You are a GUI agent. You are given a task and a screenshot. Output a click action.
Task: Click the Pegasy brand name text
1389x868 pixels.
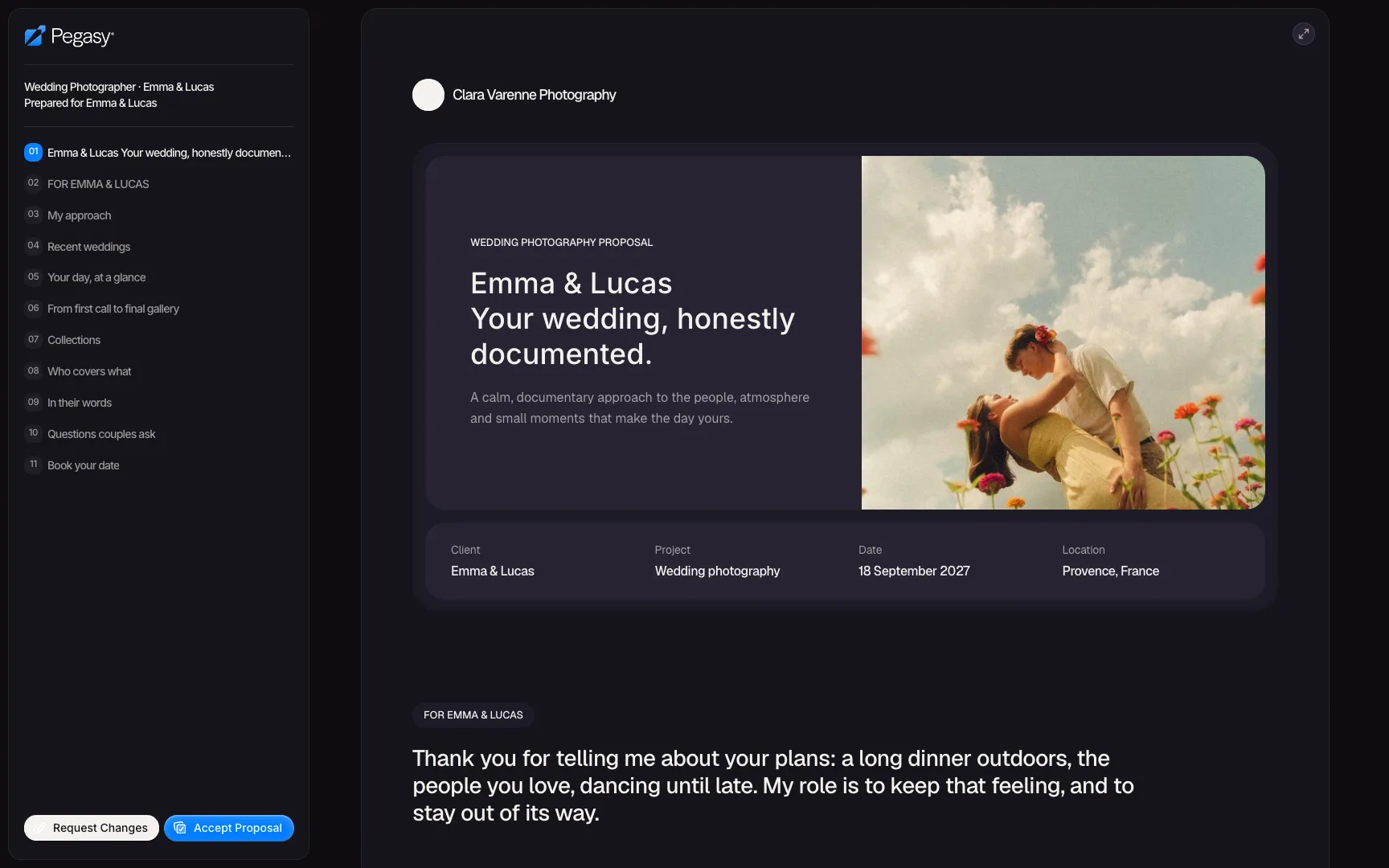coord(82,36)
